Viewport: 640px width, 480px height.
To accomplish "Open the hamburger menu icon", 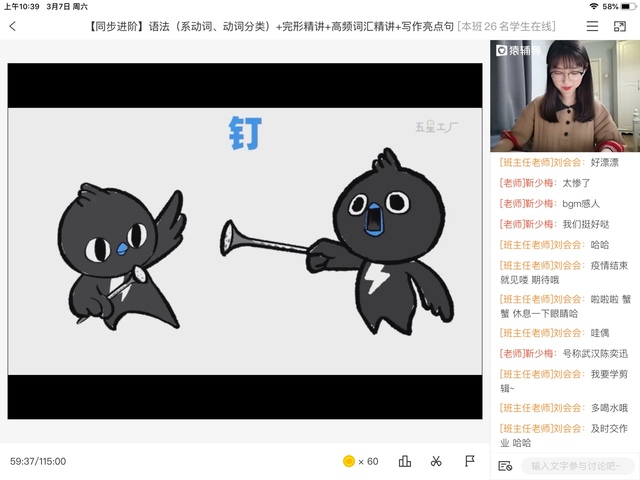I will tap(592, 26).
